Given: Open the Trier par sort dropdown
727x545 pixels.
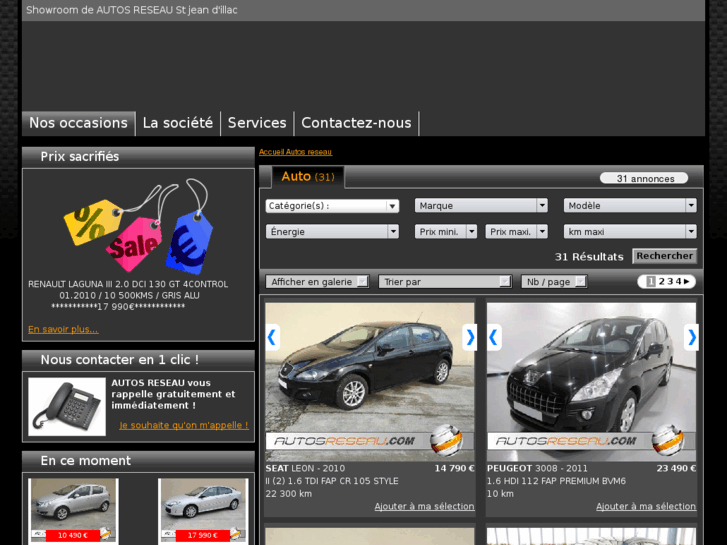Looking at the screenshot, I should 447,282.
